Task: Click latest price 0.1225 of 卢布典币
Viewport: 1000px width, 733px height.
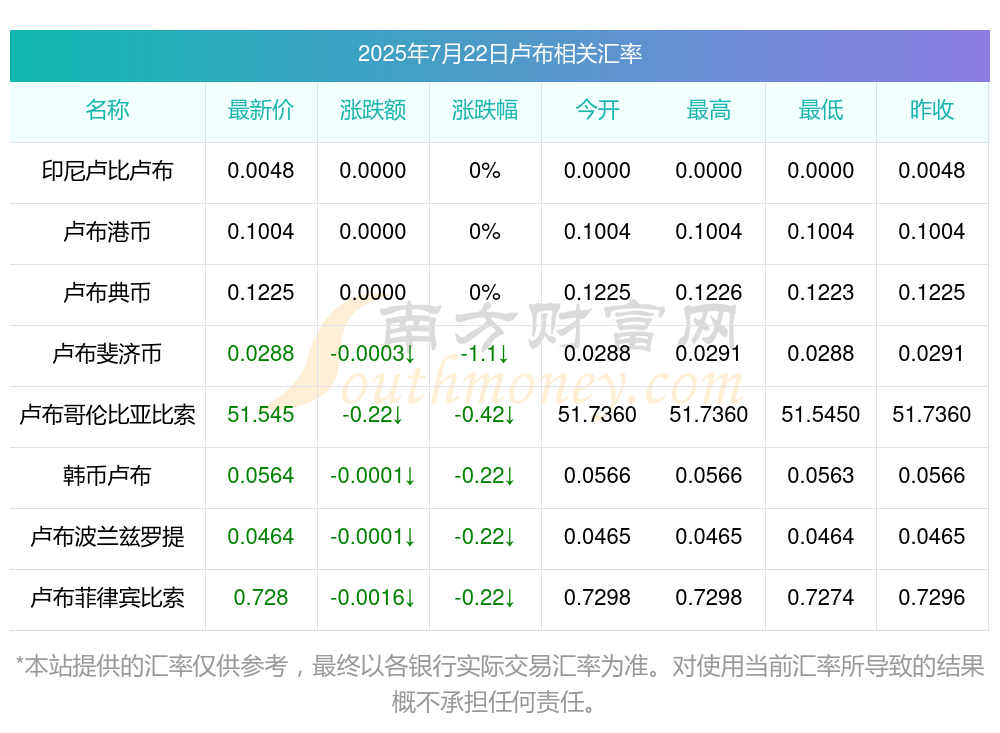Action: [x=261, y=293]
